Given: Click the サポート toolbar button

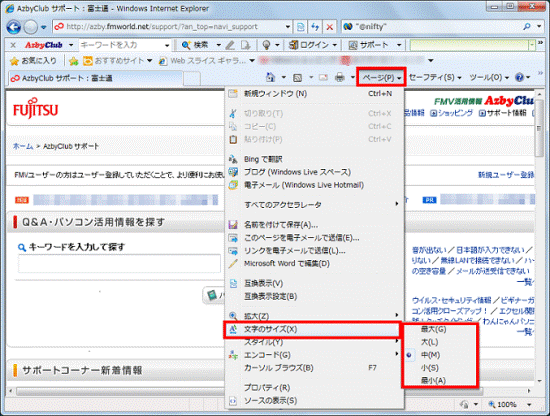Looking at the screenshot, I should tap(369, 45).
